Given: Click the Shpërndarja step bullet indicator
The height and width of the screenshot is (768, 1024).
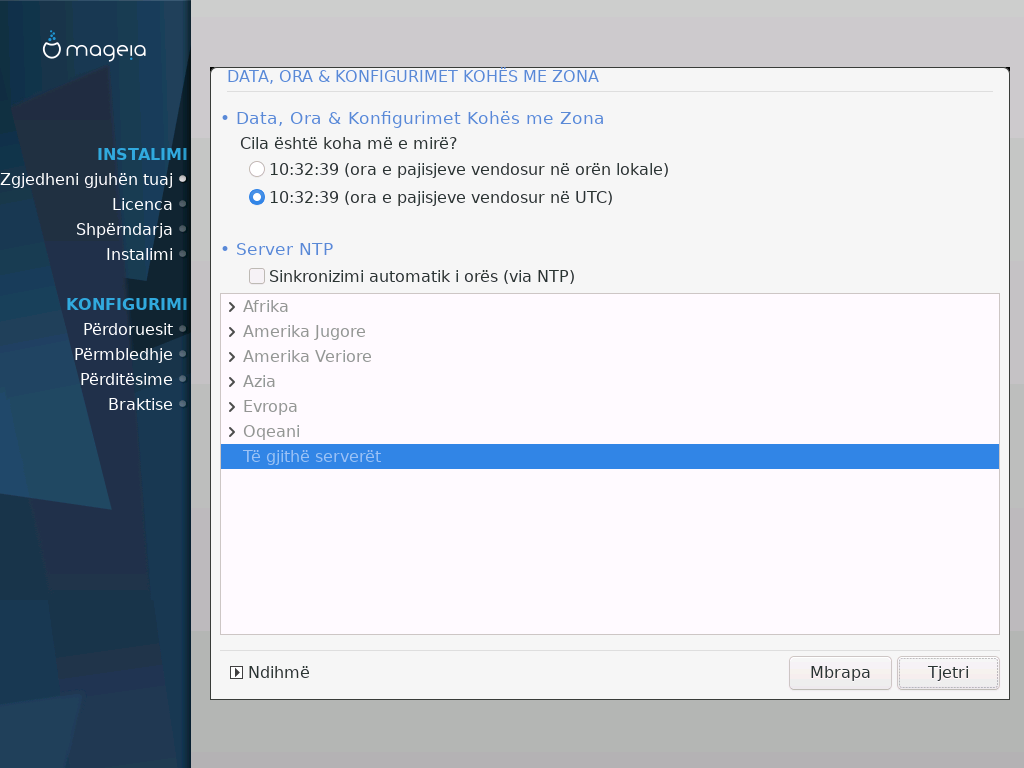Looking at the screenshot, I should 183,229.
